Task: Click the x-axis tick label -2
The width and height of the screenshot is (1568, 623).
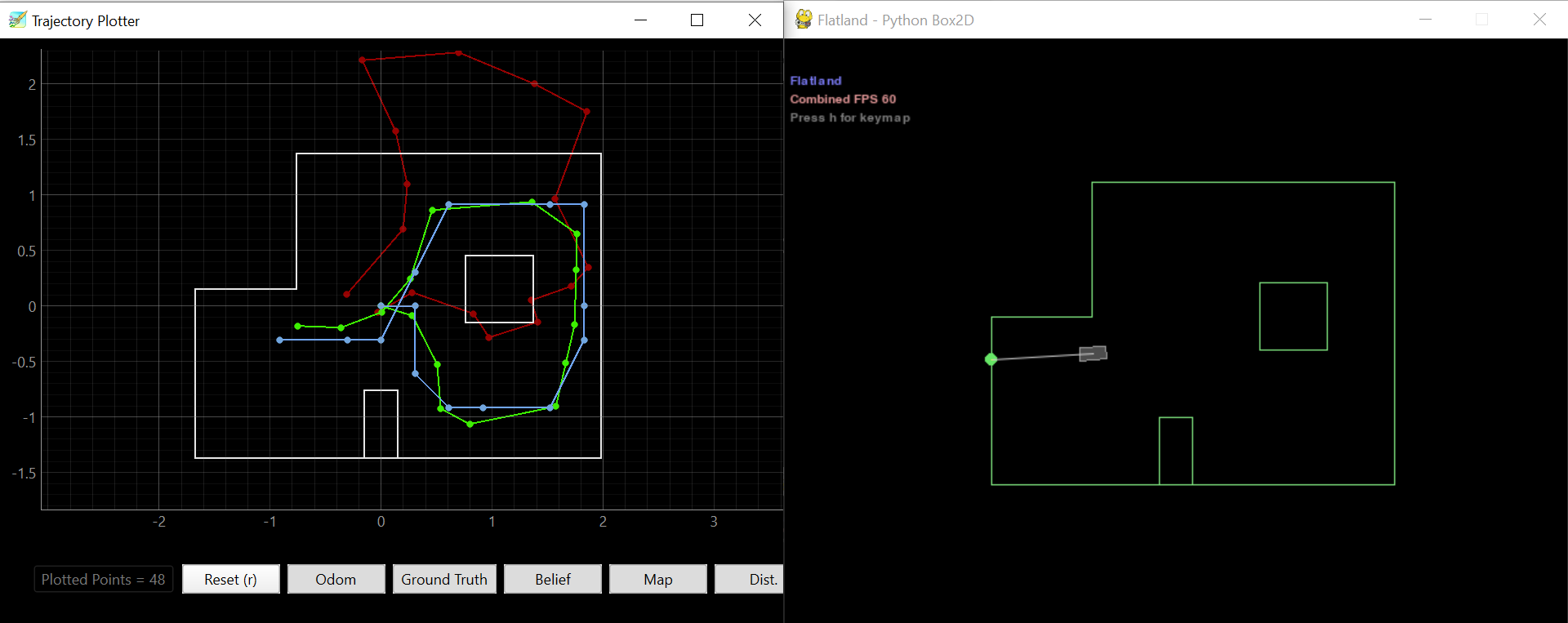Action: point(159,522)
